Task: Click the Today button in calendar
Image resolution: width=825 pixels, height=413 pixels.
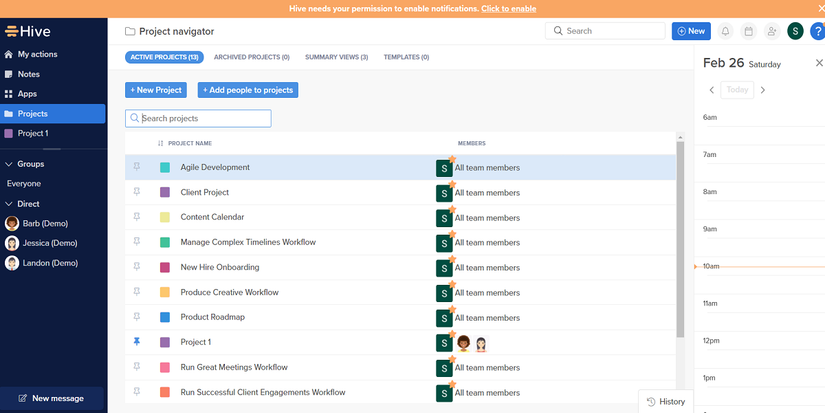Action: pyautogui.click(x=737, y=90)
